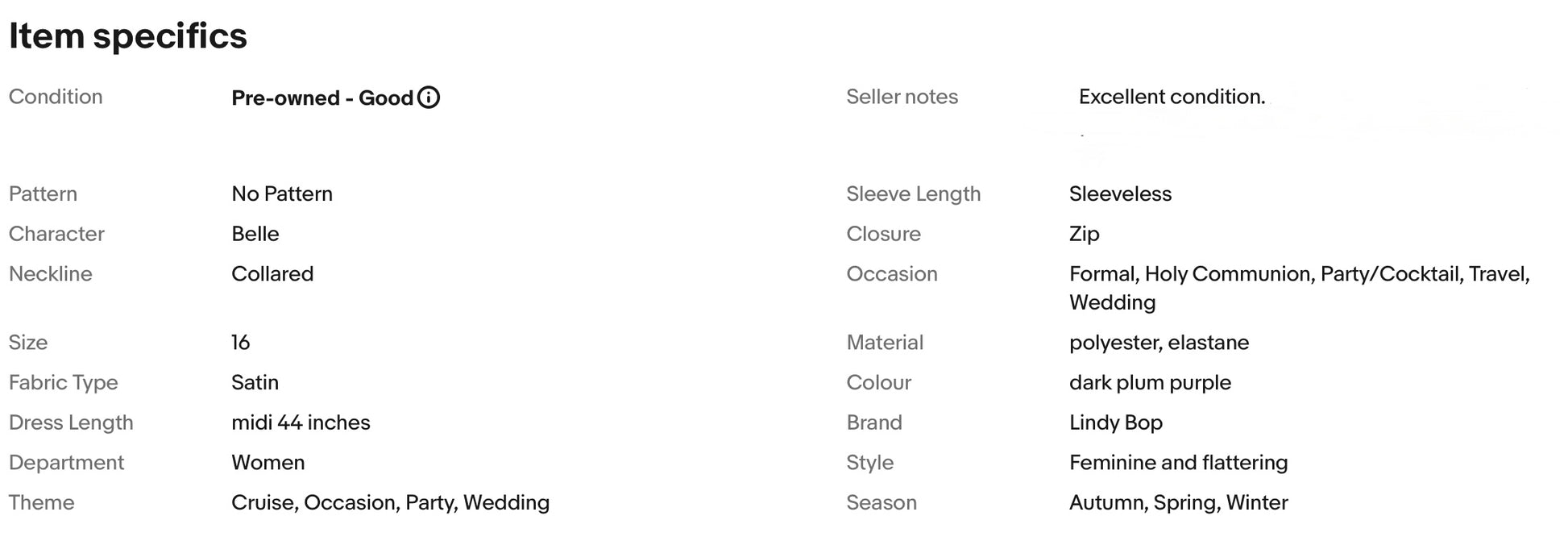The width and height of the screenshot is (1568, 541).
Task: Click the Zip closure value
Action: [1084, 234]
